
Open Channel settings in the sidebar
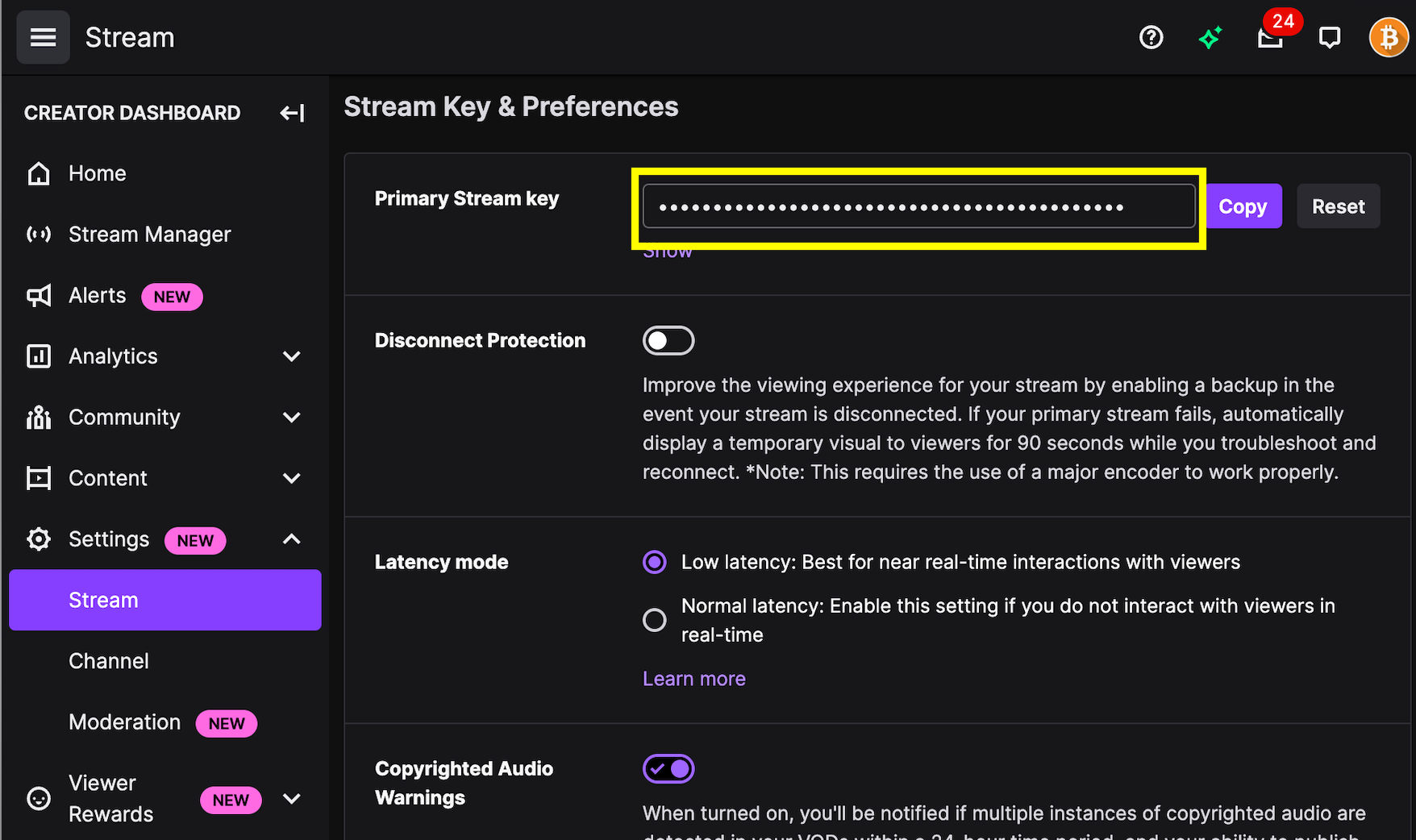point(109,661)
